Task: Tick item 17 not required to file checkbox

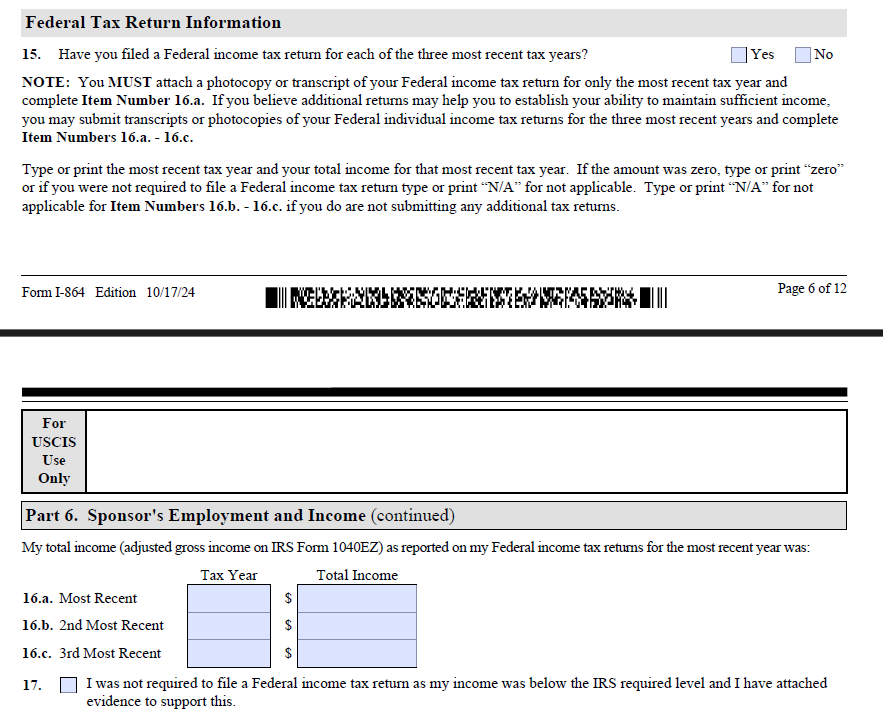Action: (68, 685)
